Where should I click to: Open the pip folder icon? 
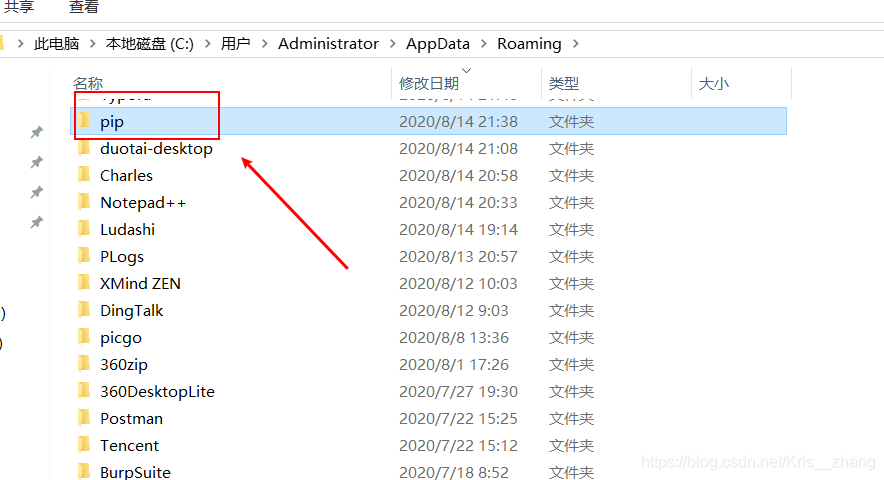point(85,120)
